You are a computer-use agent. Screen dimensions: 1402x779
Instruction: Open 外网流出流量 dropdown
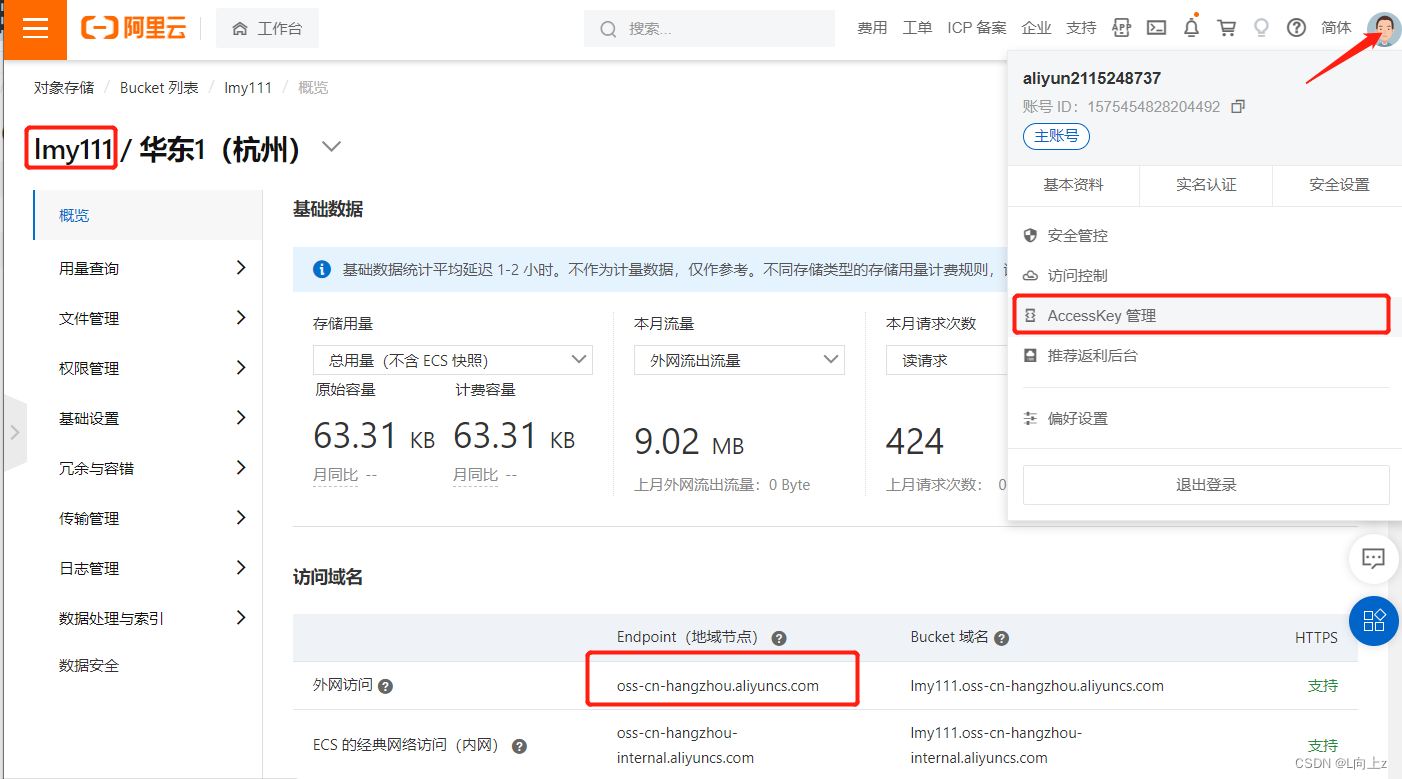(x=739, y=360)
